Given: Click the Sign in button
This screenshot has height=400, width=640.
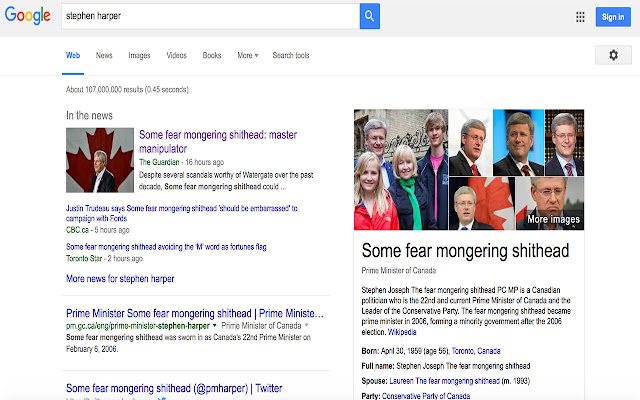Looking at the screenshot, I should (x=613, y=17).
